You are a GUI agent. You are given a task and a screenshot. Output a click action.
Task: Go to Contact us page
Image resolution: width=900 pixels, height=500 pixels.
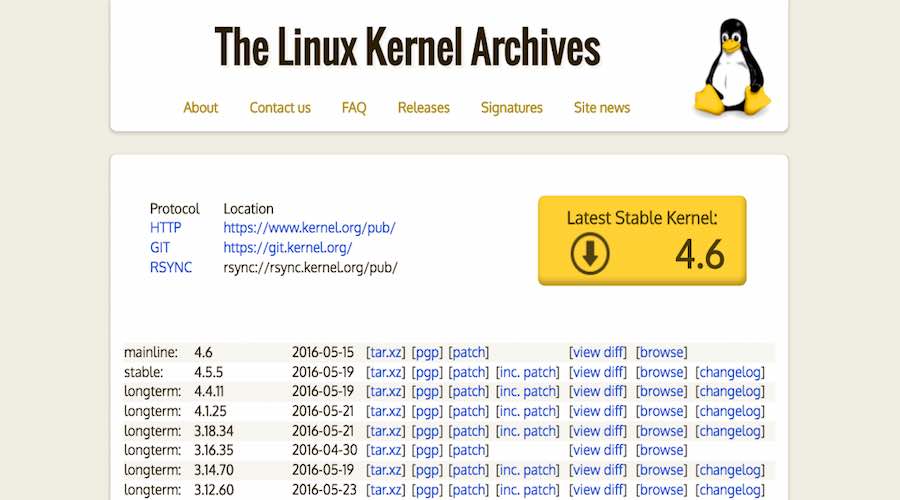click(280, 108)
